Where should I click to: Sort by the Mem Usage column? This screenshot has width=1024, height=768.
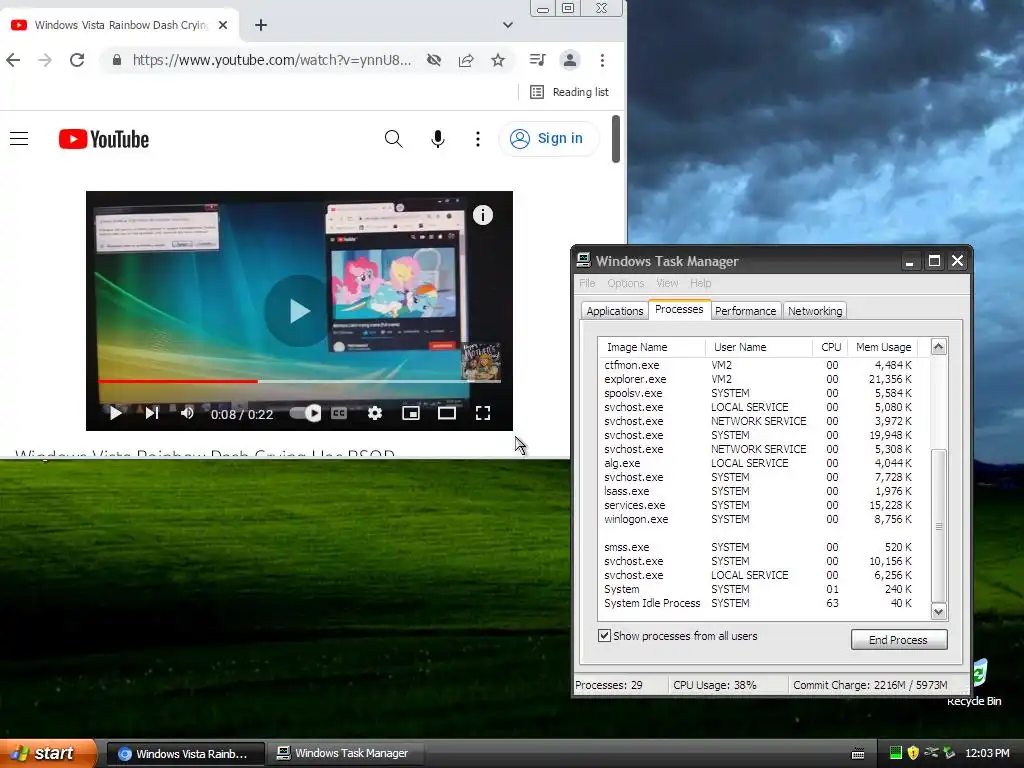click(x=882, y=347)
